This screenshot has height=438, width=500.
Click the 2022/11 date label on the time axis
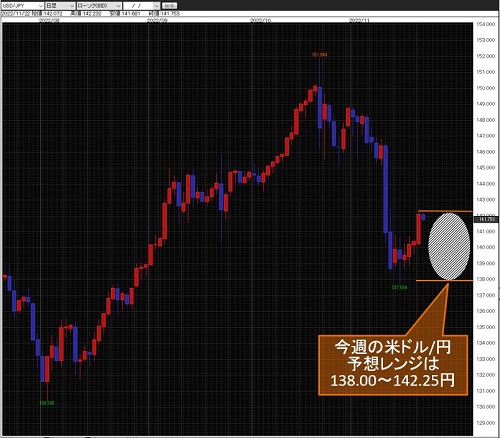(x=359, y=20)
